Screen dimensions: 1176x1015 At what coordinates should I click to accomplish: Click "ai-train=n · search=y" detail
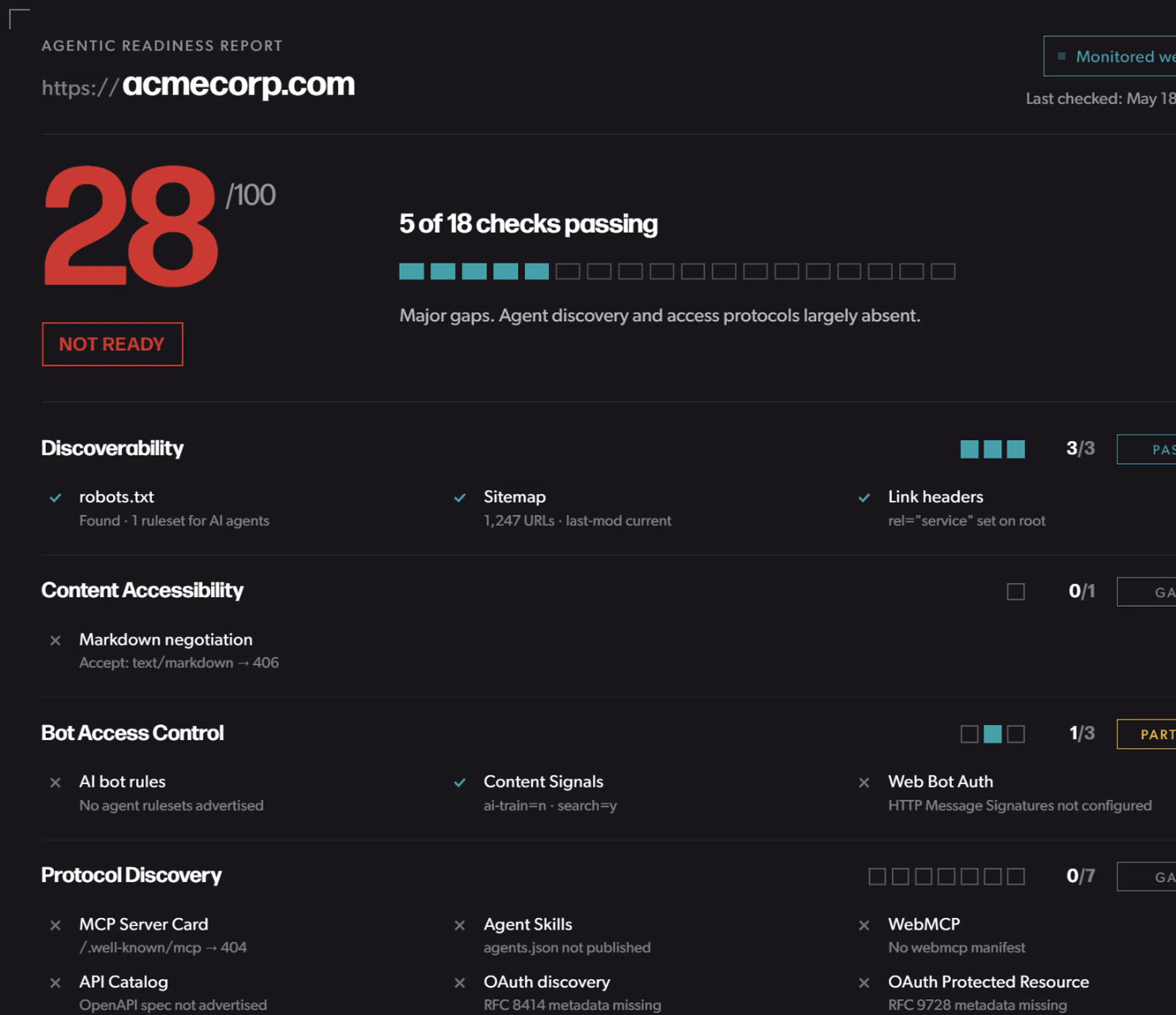point(550,806)
